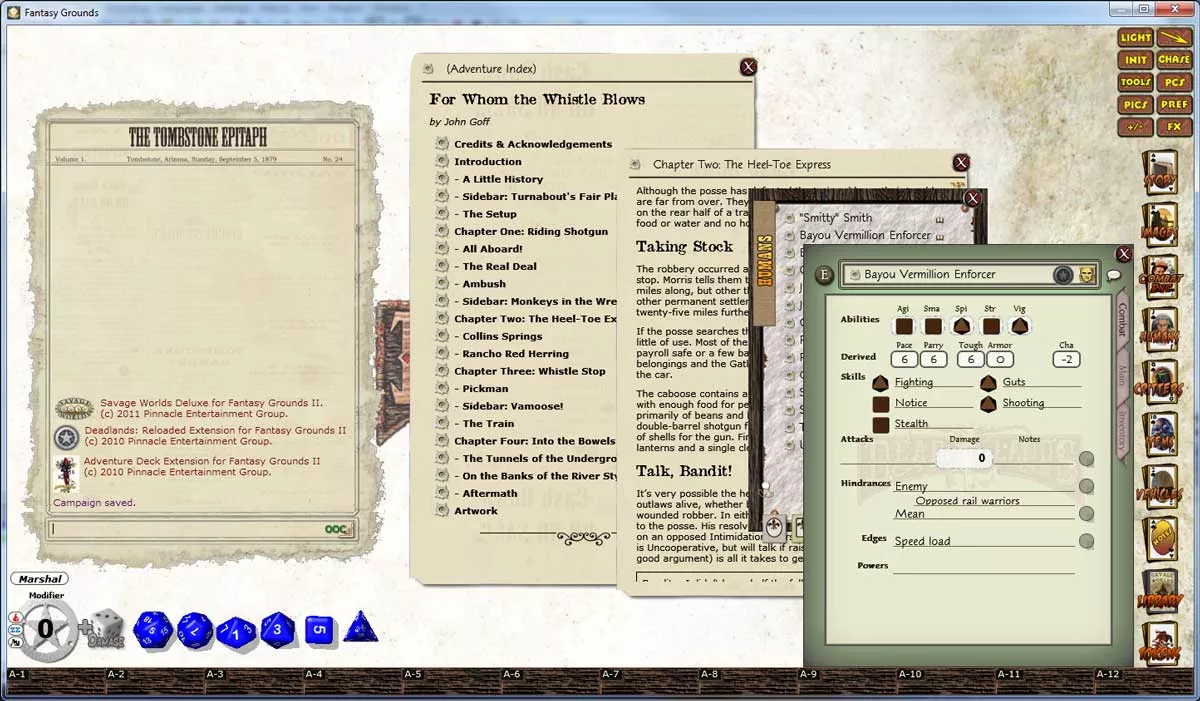Click the Humans side tab on the list window
Screen dimensions: 1200x701
(x=764, y=263)
